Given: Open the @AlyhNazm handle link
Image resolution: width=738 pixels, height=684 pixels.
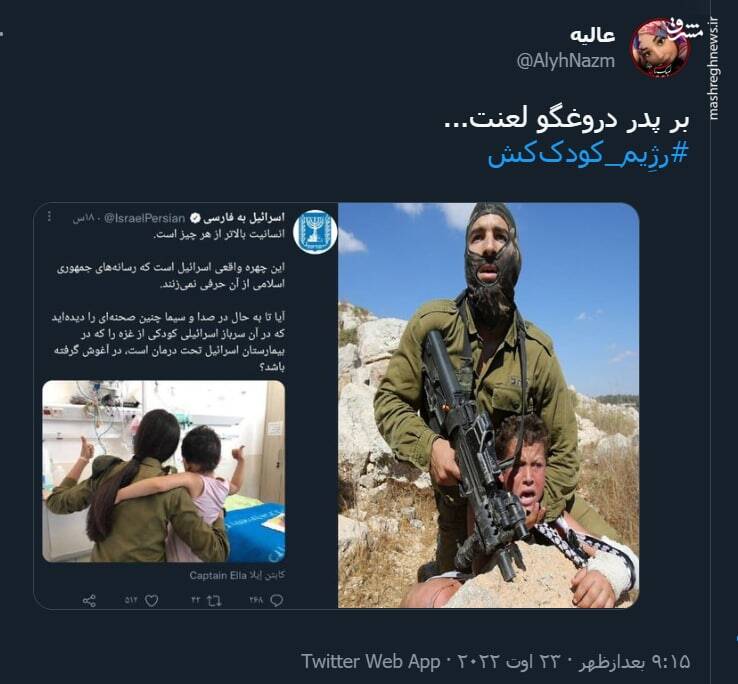Looking at the screenshot, I should click(565, 61).
